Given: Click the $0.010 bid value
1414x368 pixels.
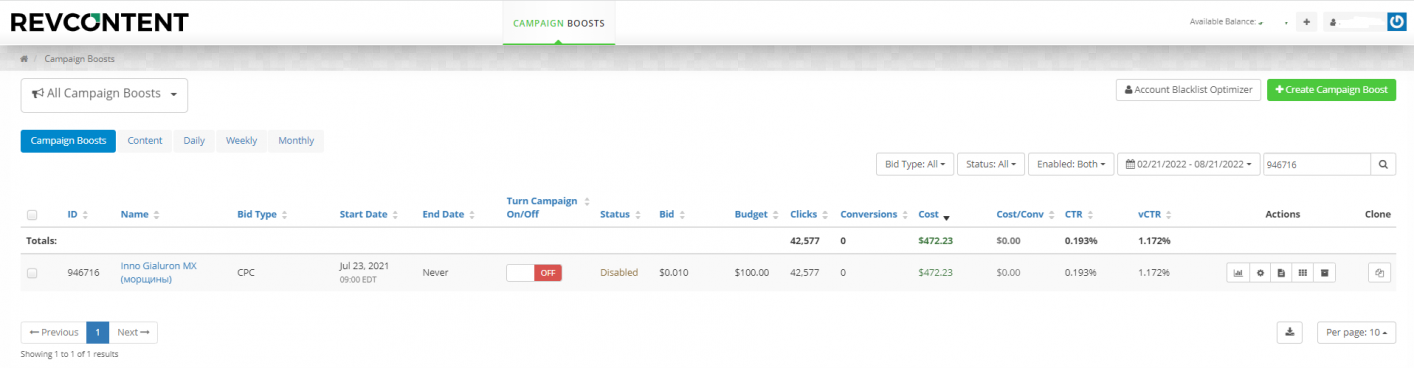Looking at the screenshot, I should (x=673, y=272).
